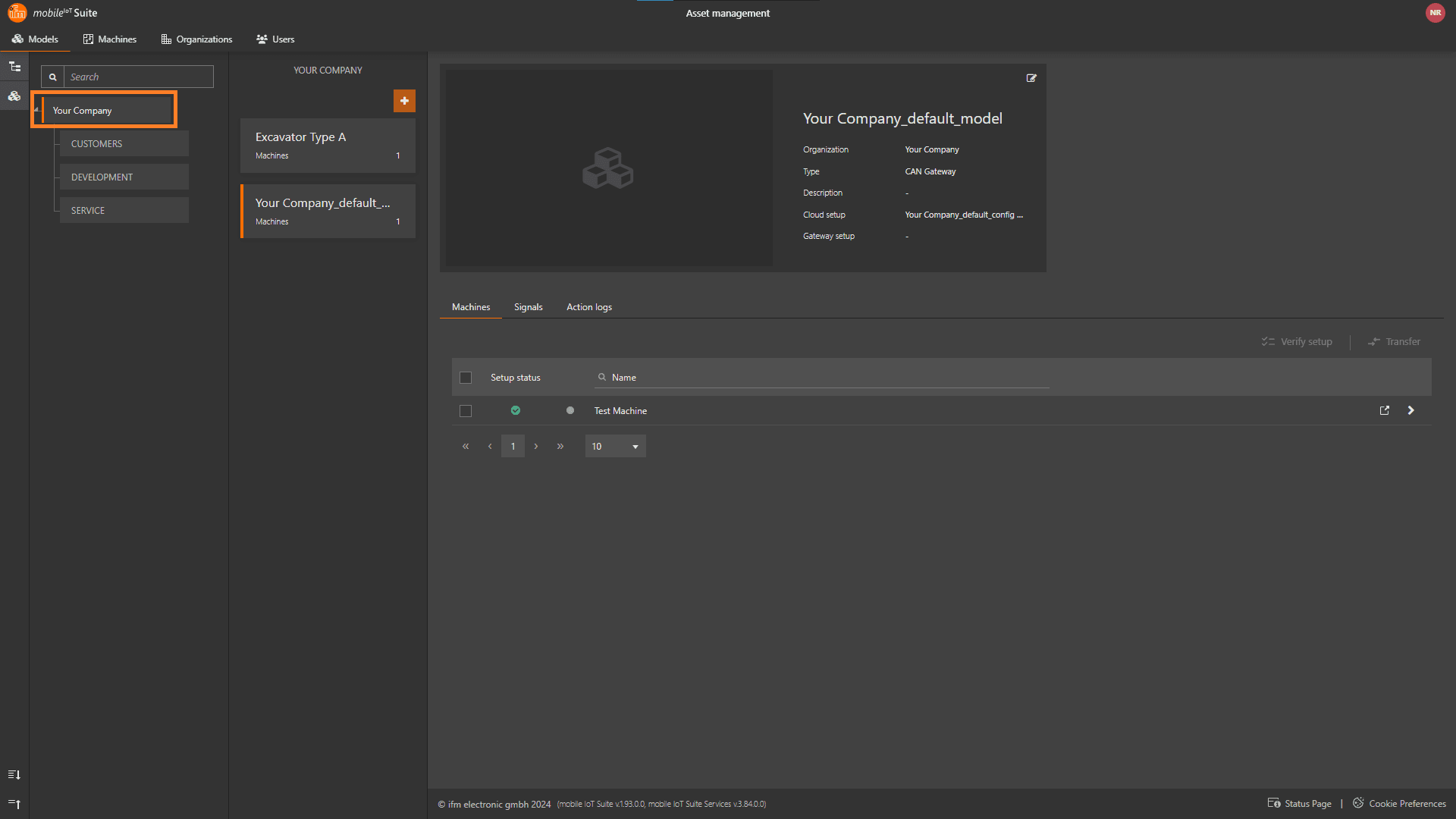
Task: Open the Organizations menu item
Action: (196, 39)
